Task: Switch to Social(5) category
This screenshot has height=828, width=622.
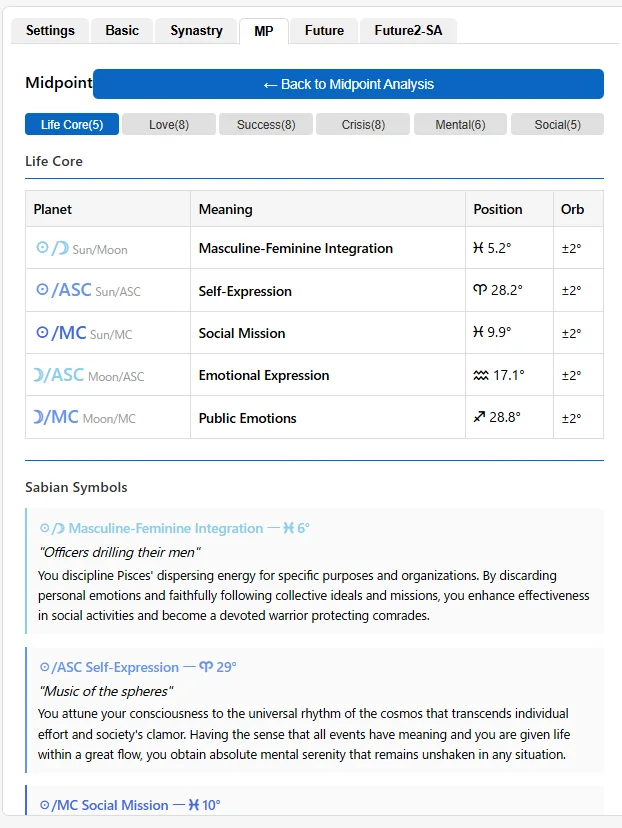Action: (x=558, y=125)
